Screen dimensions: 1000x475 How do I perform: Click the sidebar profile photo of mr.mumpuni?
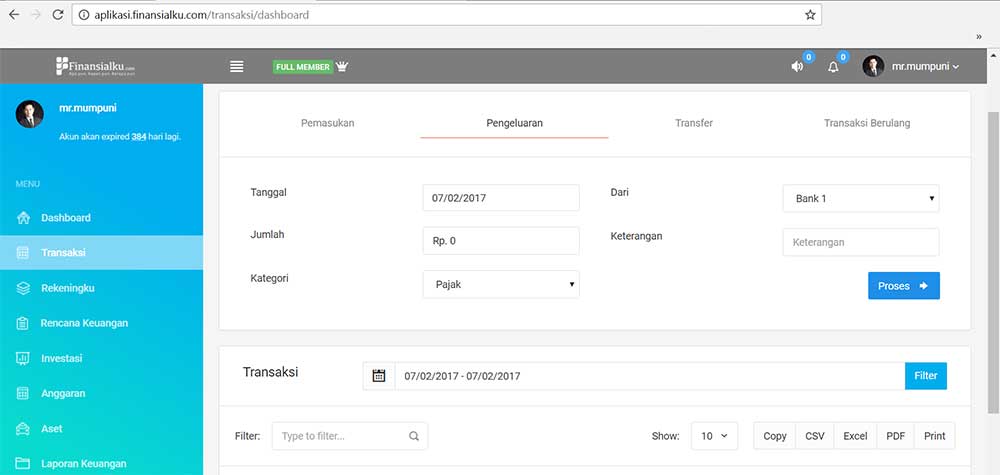29,114
